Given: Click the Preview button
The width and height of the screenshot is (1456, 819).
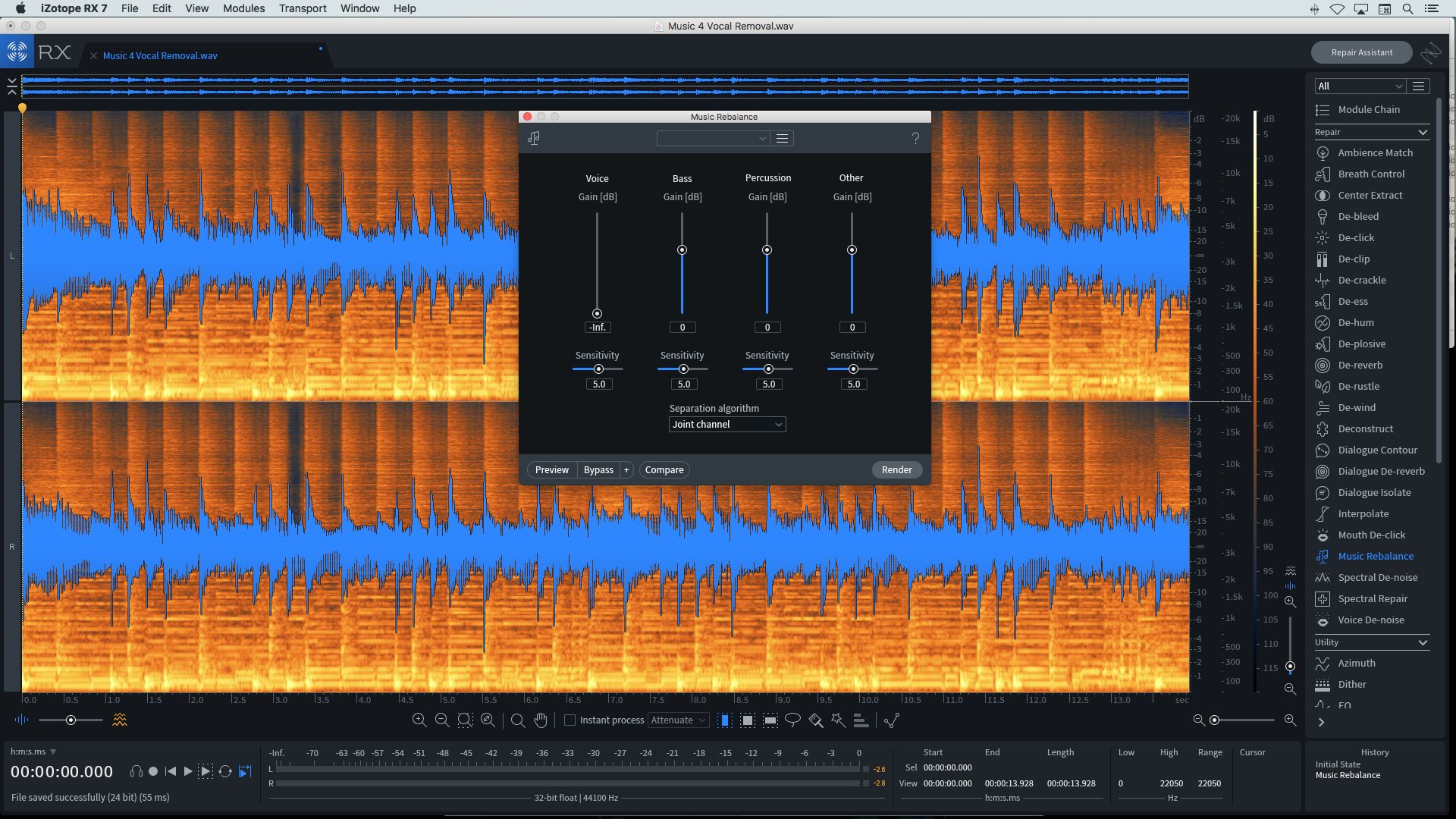Looking at the screenshot, I should [x=551, y=469].
